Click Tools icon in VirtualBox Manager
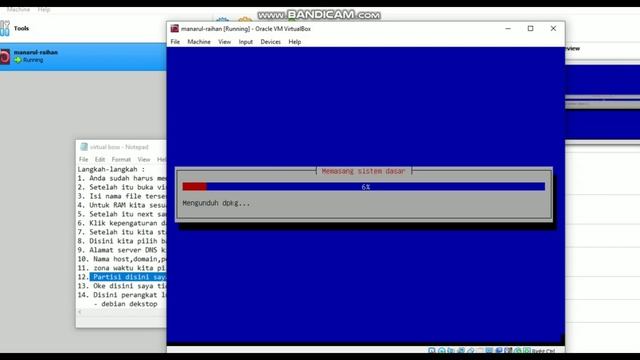The image size is (640, 360). (x=5, y=28)
